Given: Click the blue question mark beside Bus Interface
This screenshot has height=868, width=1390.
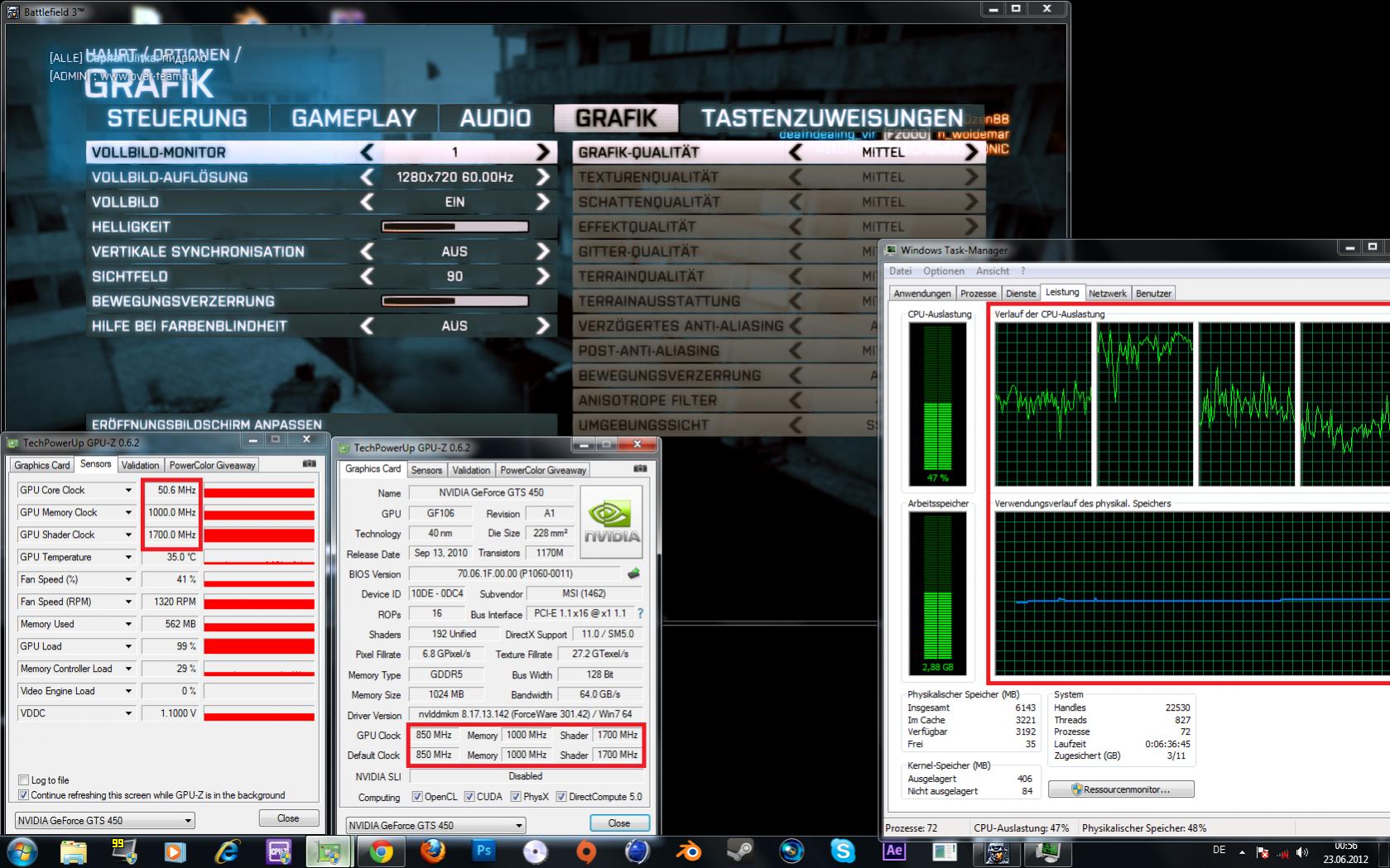Looking at the screenshot, I should [x=640, y=614].
